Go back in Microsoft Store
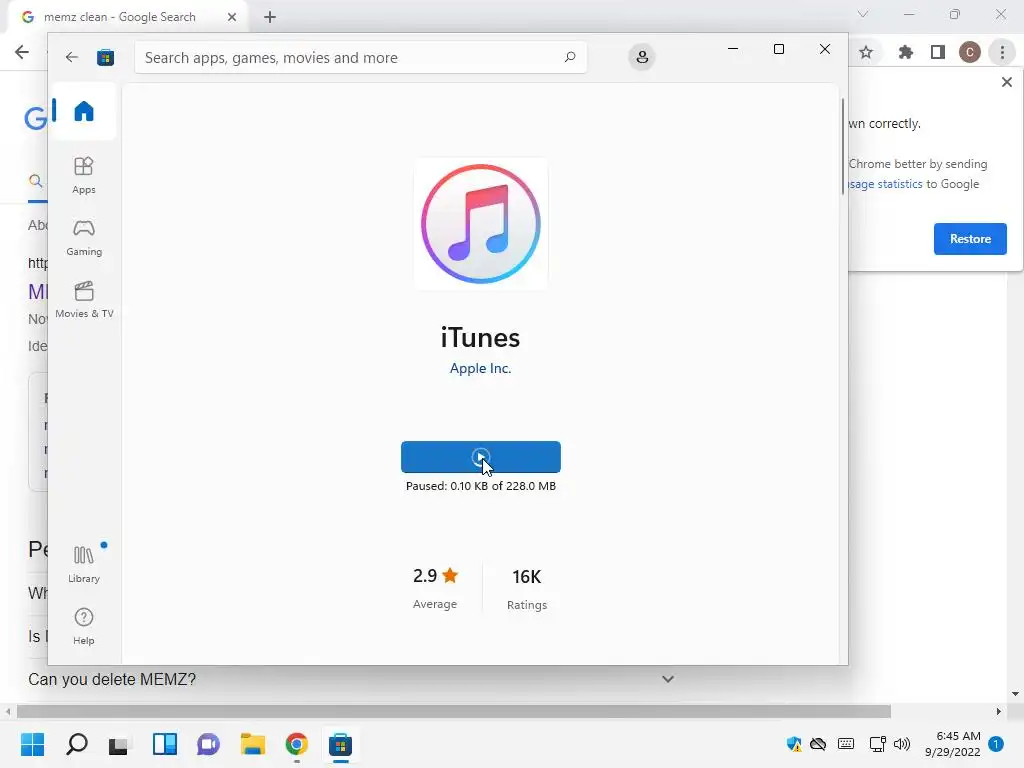This screenshot has height=768, width=1024. [72, 57]
